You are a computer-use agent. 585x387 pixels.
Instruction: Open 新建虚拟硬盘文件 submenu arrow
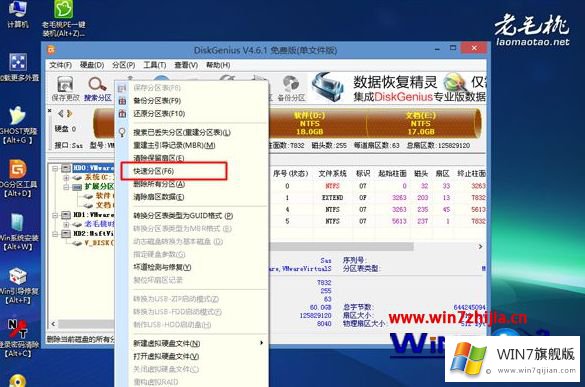coord(262,343)
